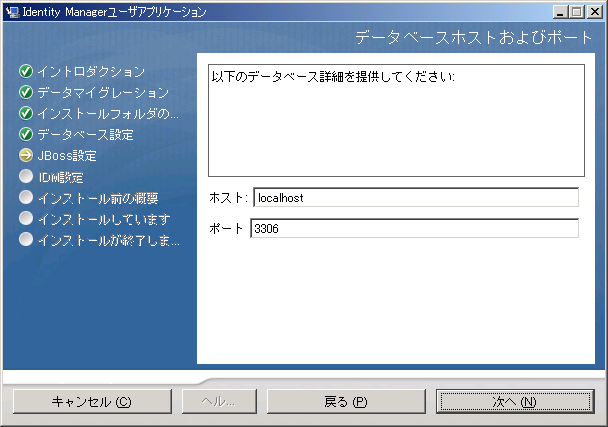Click the データベースホストおよびポート heading

click(x=474, y=37)
